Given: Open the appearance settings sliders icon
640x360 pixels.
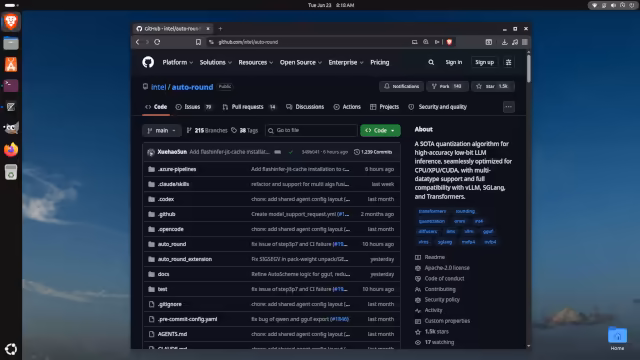Looking at the screenshot, I should pyautogui.click(x=509, y=62).
